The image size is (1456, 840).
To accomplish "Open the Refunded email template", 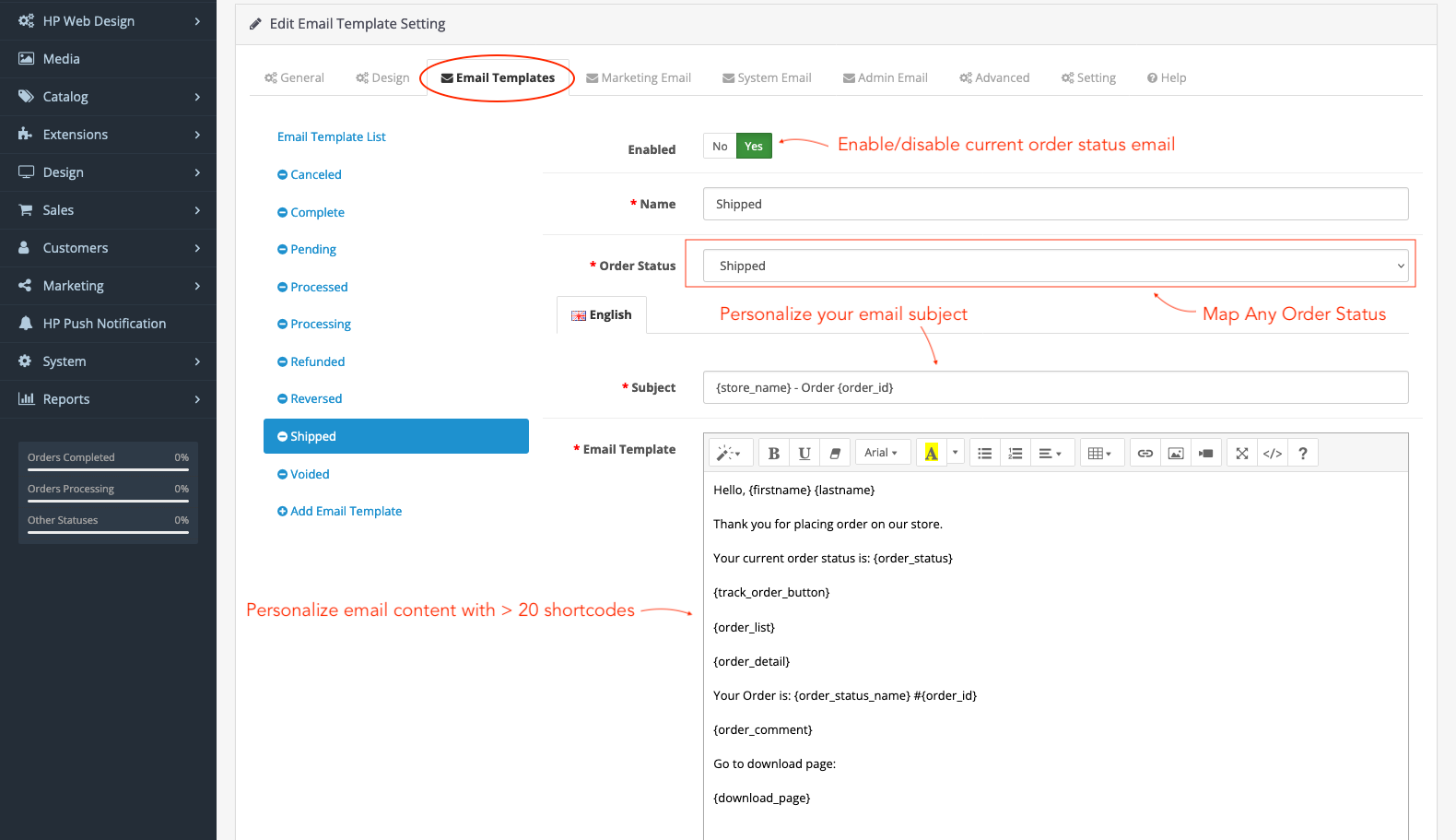I will (317, 361).
